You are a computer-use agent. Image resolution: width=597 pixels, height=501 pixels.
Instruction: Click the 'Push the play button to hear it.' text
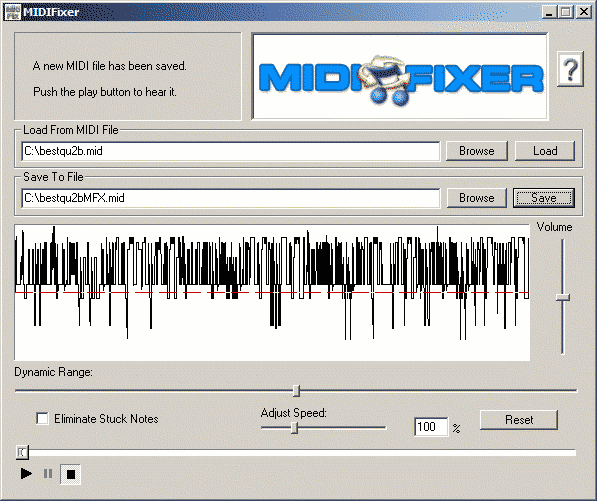tap(105, 92)
